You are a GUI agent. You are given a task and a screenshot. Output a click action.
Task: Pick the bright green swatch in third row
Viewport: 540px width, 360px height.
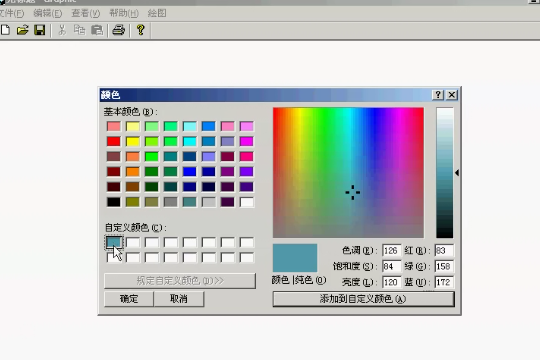(152, 156)
